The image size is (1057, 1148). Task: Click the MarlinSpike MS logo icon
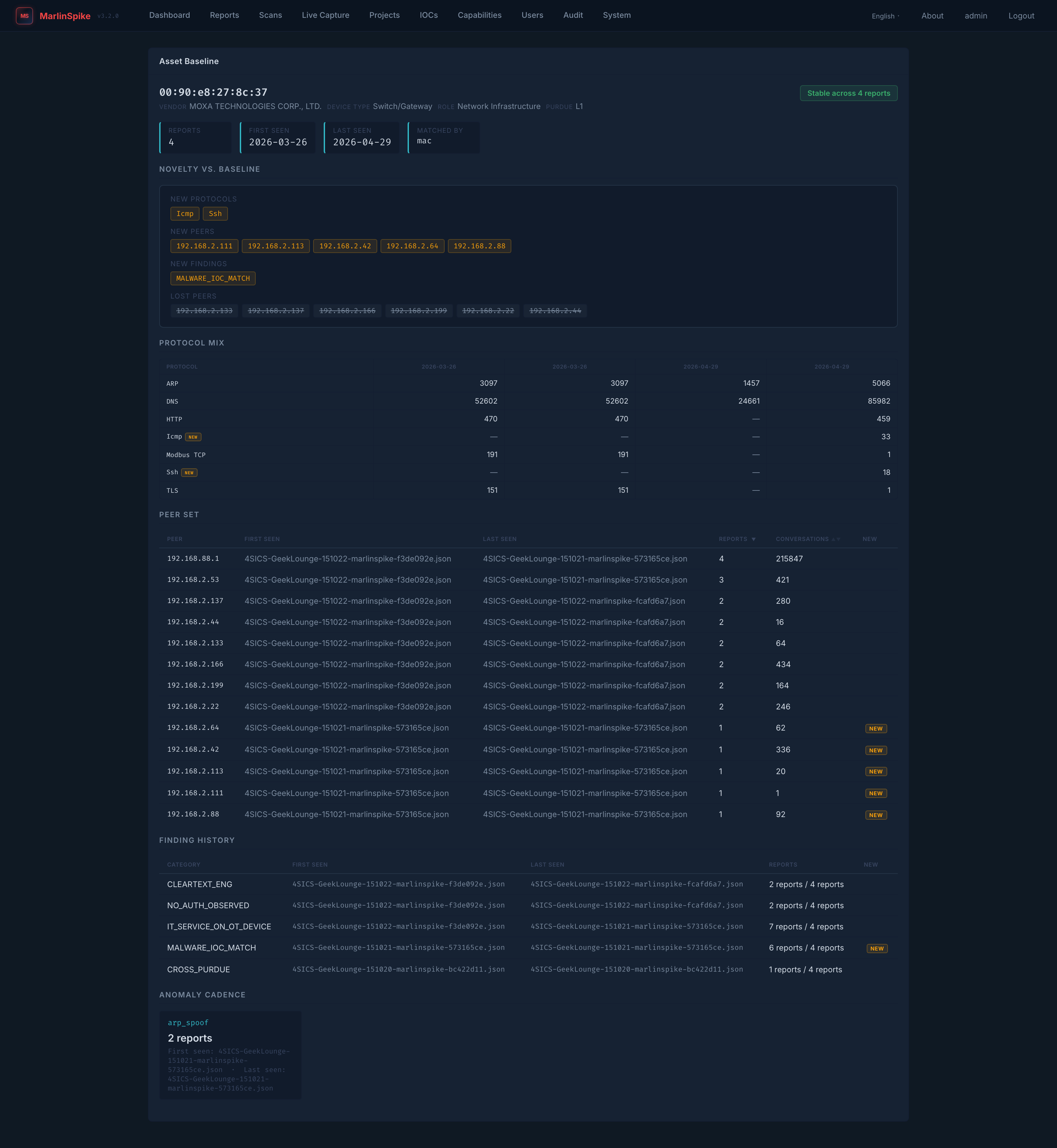coord(24,16)
